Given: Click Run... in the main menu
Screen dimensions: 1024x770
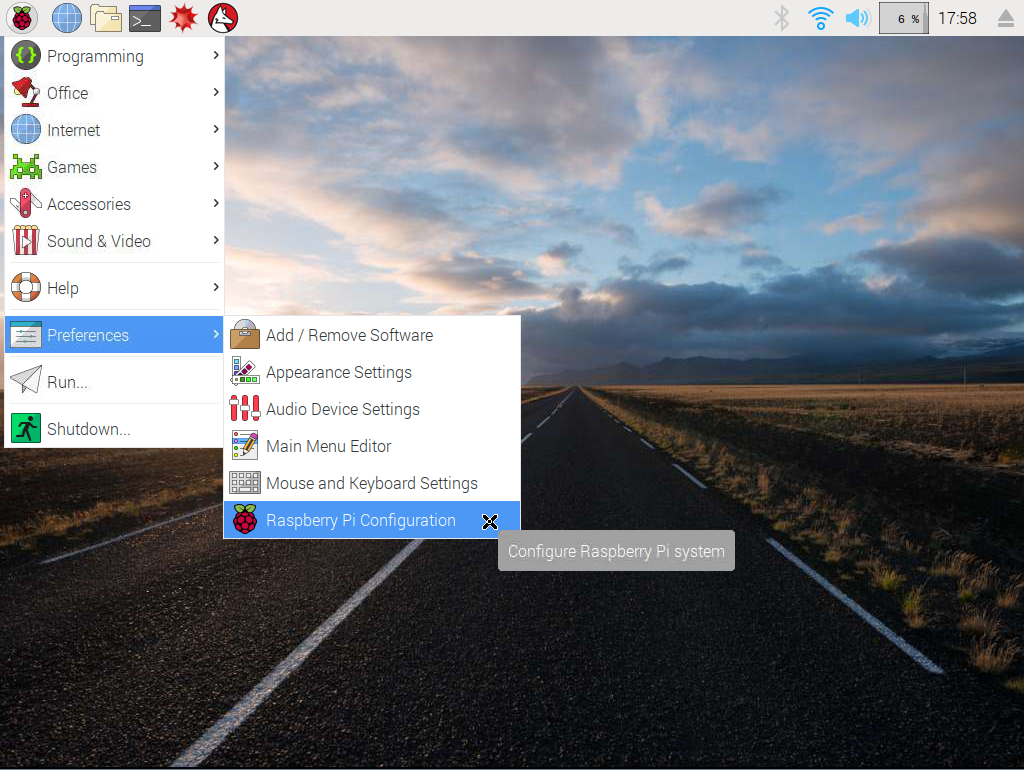Looking at the screenshot, I should (x=67, y=382).
